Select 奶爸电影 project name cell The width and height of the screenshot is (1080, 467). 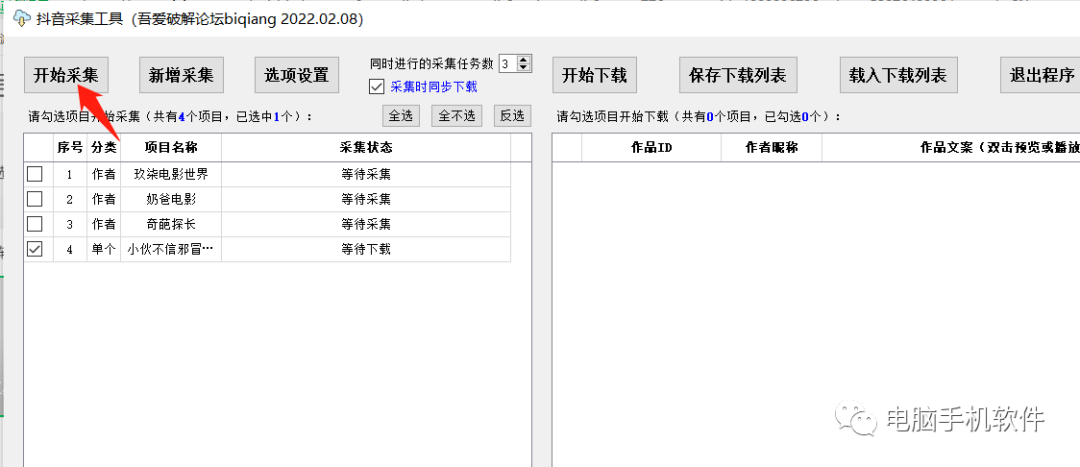point(171,200)
